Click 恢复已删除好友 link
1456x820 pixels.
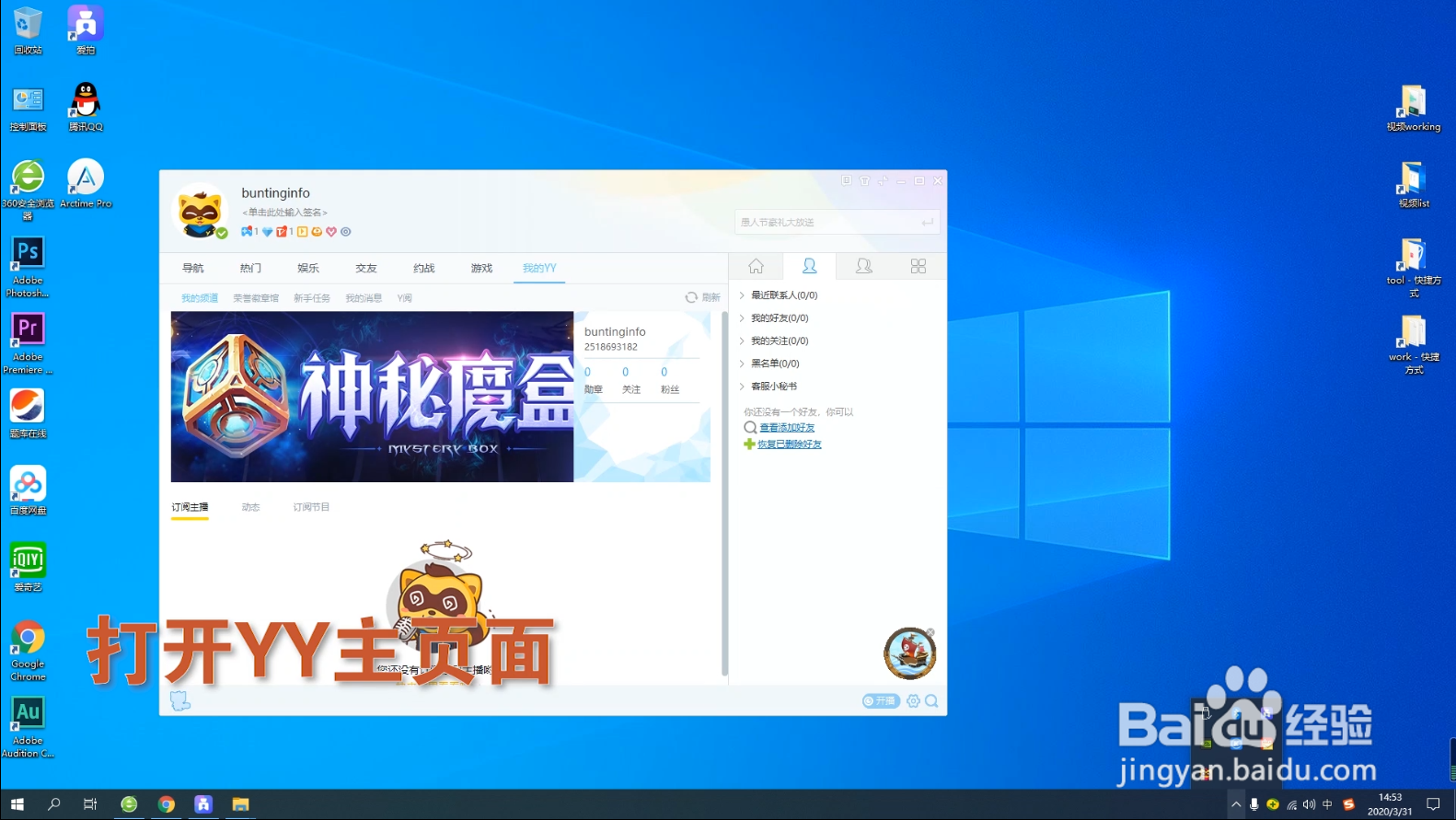point(790,445)
